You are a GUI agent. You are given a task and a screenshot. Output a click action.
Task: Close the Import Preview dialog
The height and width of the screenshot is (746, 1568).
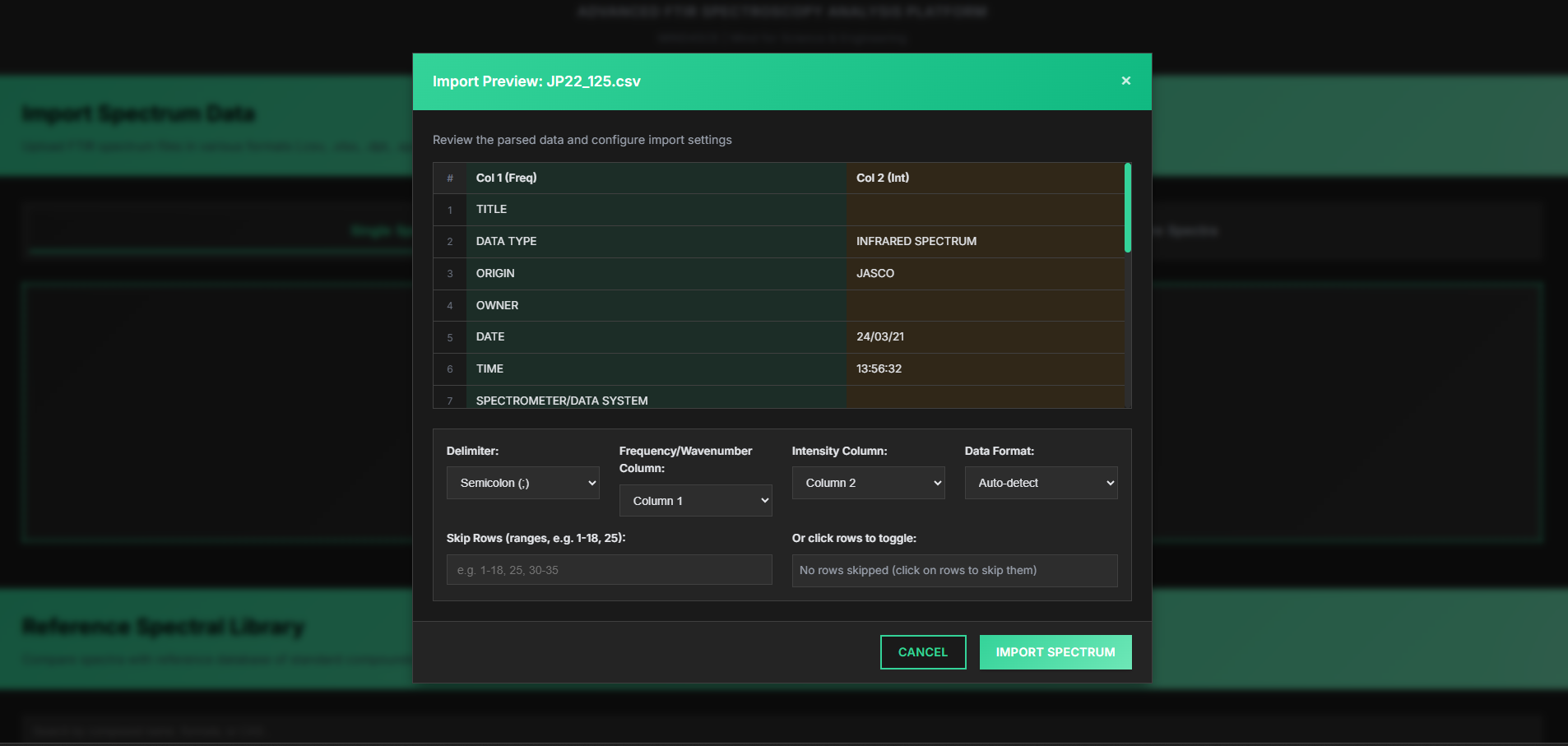tap(1125, 81)
